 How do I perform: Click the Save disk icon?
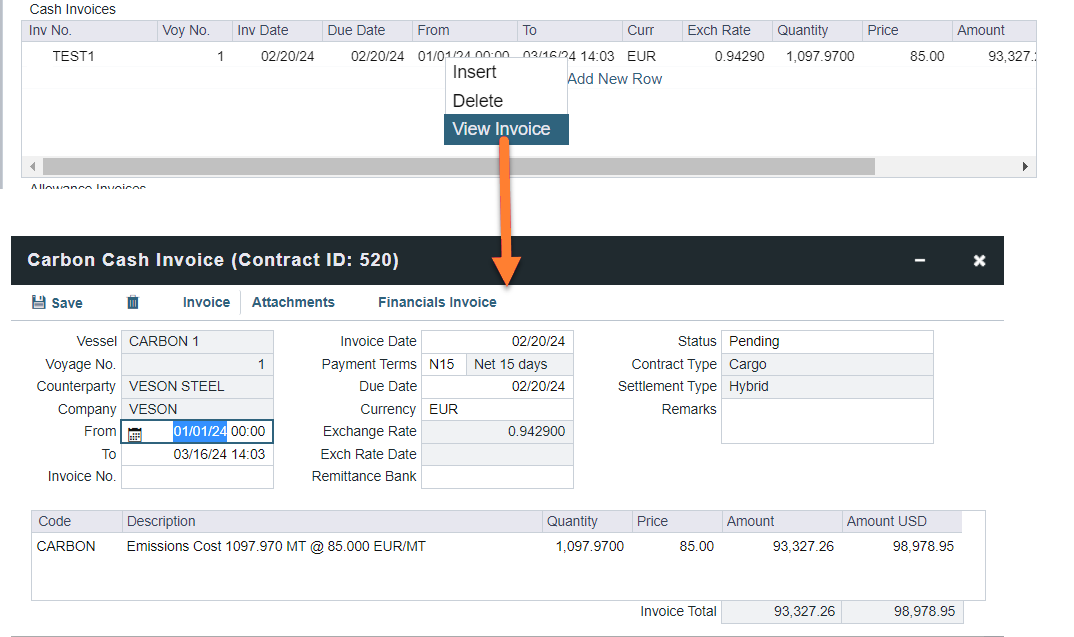coord(40,302)
